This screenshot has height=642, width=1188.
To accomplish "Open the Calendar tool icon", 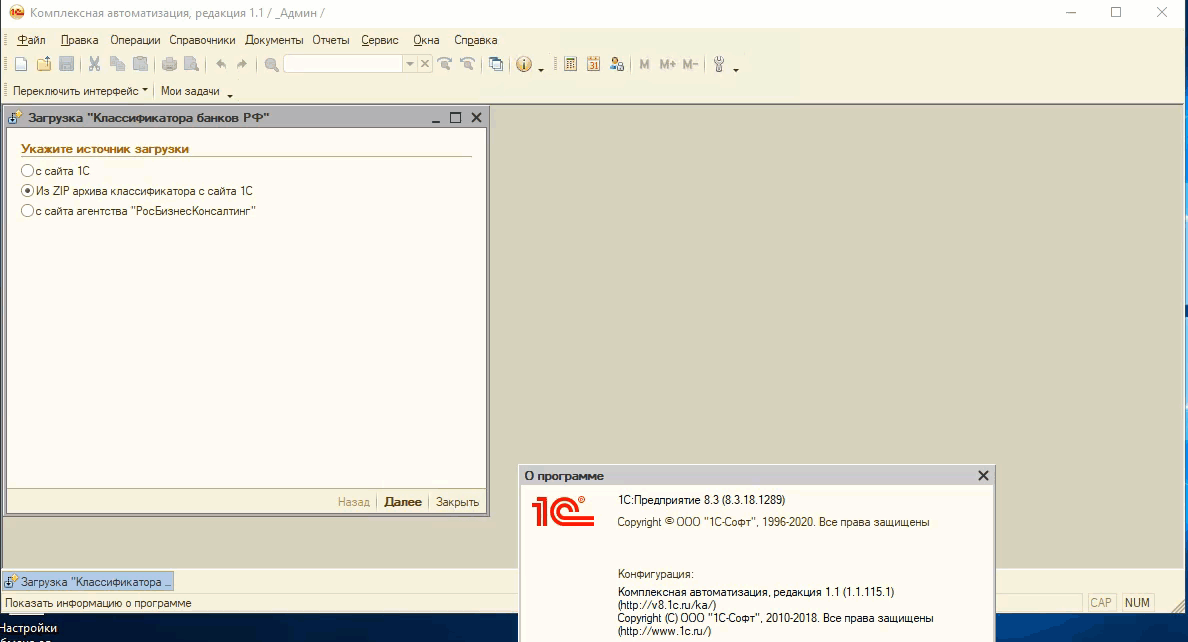I will (593, 64).
